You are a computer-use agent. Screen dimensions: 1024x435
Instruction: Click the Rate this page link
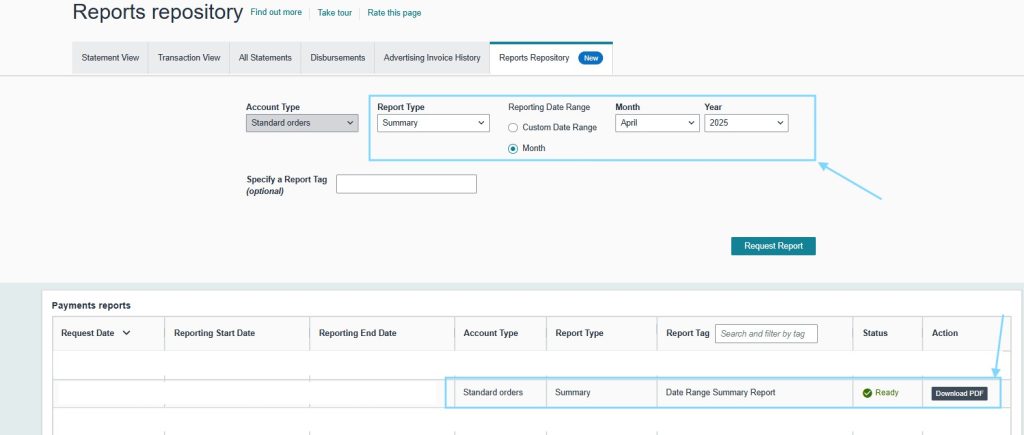coord(394,13)
